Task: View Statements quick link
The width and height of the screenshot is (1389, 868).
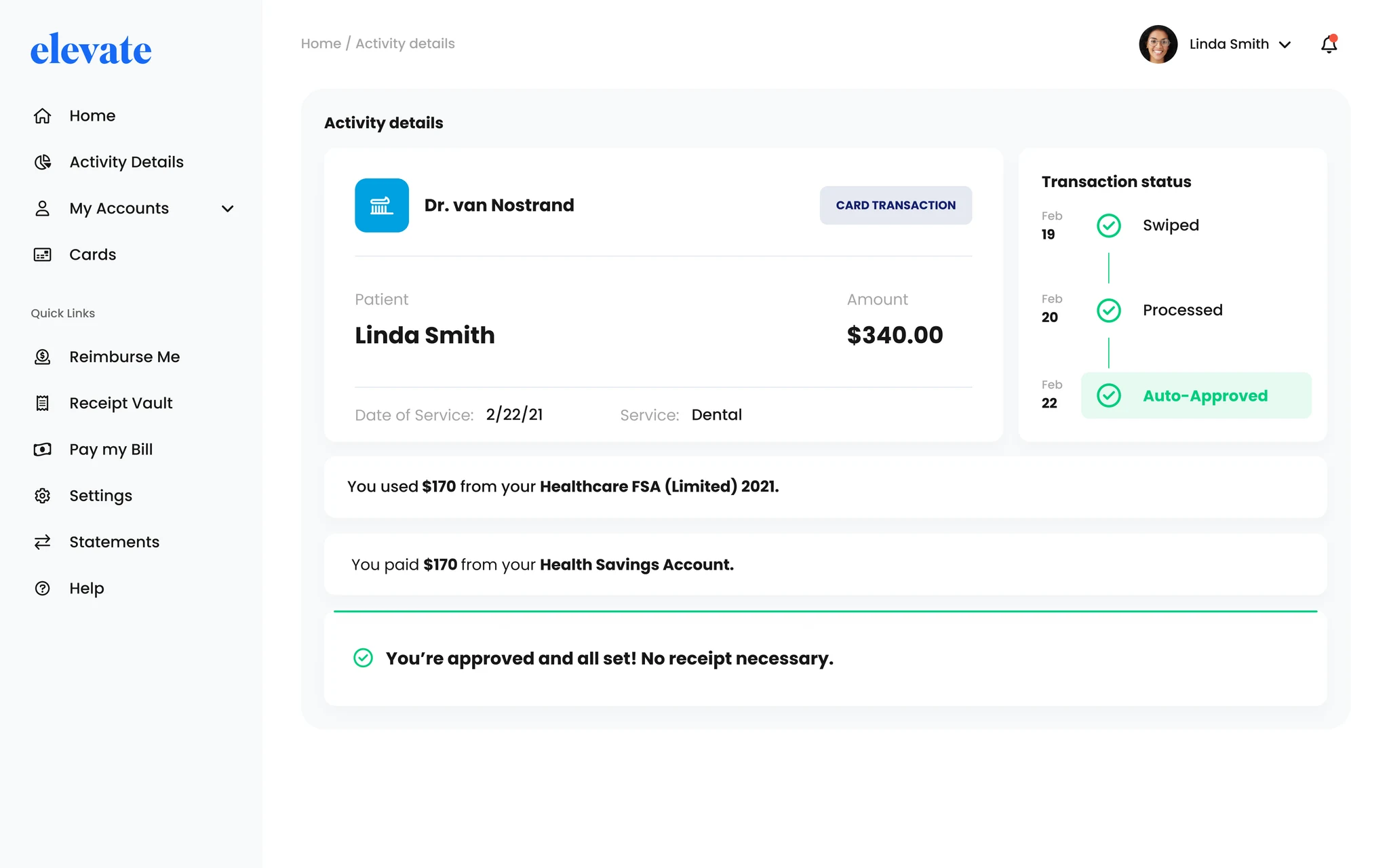Action: (x=114, y=542)
